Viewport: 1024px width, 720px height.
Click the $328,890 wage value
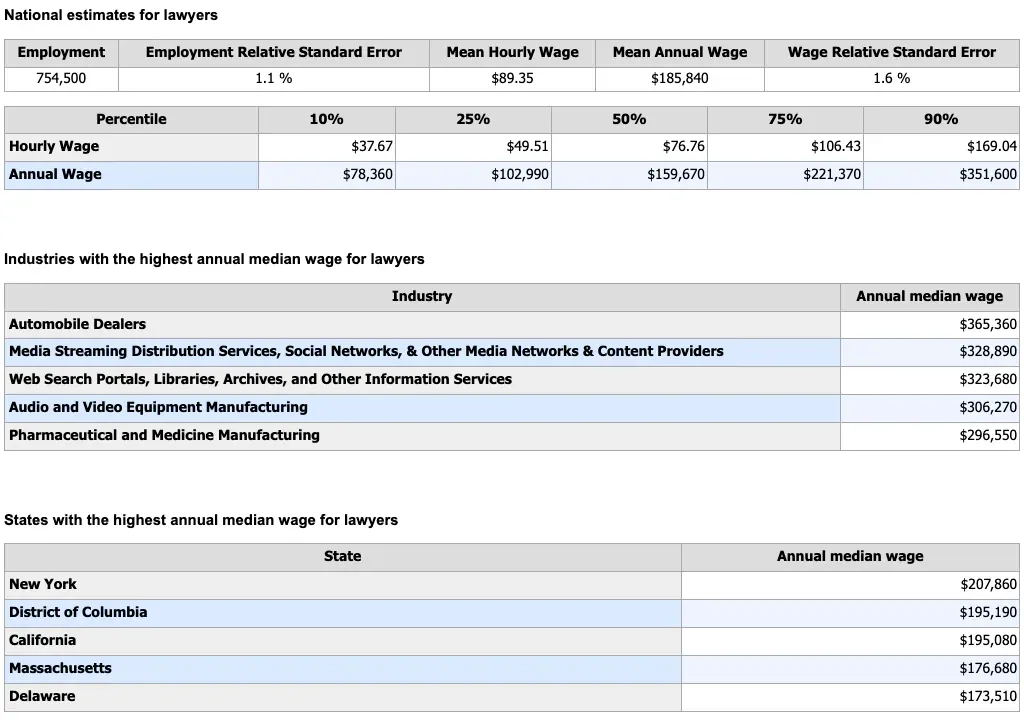click(x=988, y=352)
